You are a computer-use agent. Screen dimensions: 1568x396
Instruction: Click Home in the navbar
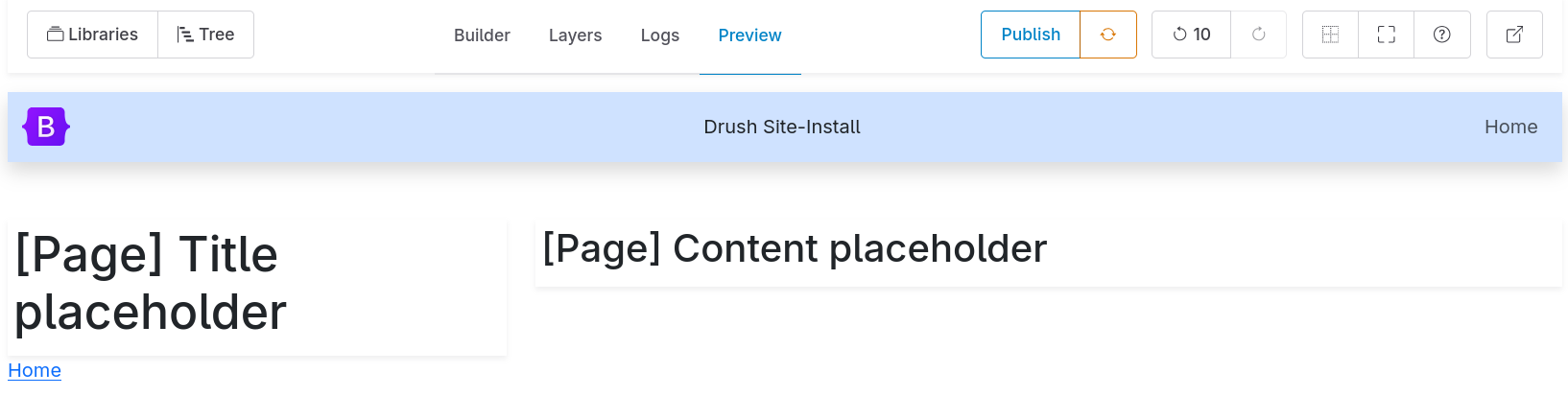point(1510,127)
